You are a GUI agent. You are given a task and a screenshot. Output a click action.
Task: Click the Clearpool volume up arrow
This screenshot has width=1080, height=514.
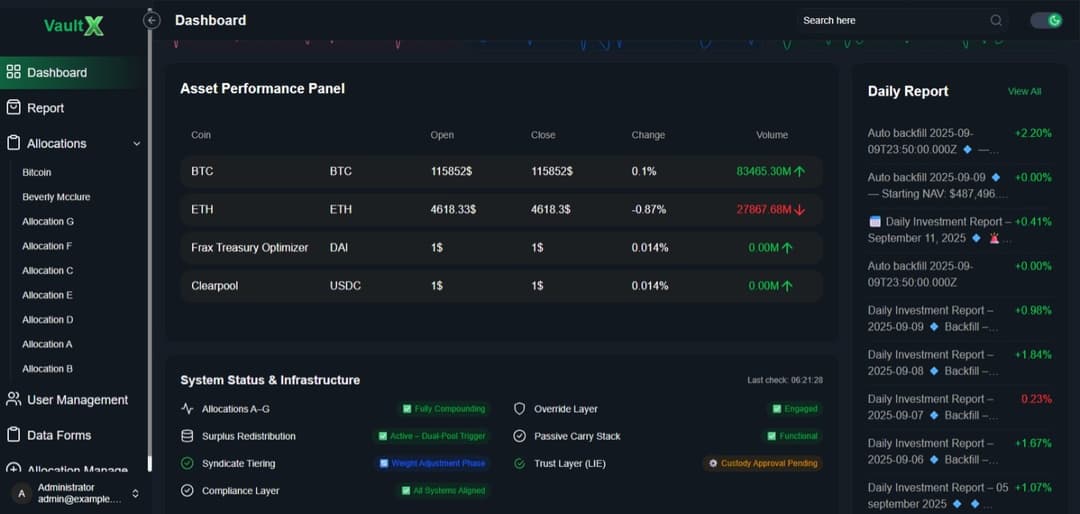787,286
